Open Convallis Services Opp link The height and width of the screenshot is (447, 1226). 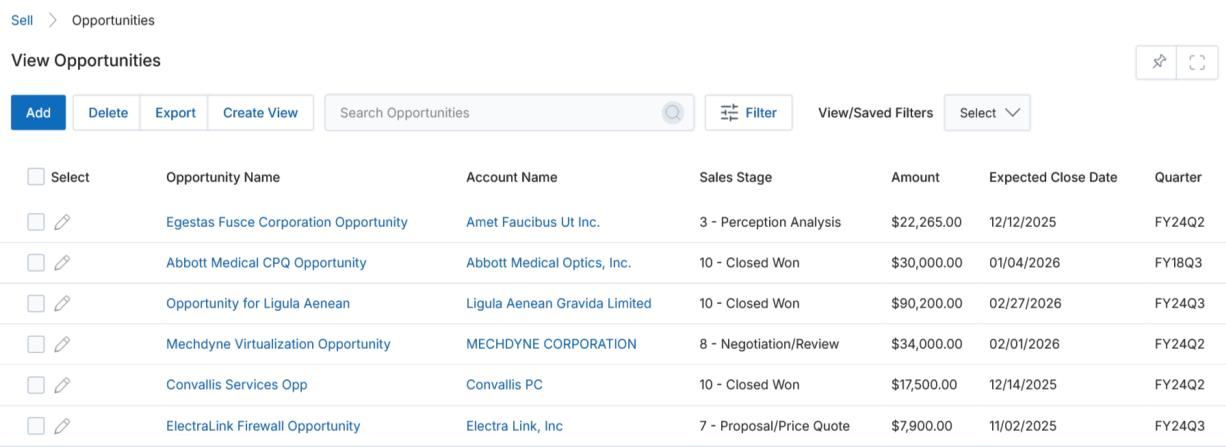click(237, 385)
